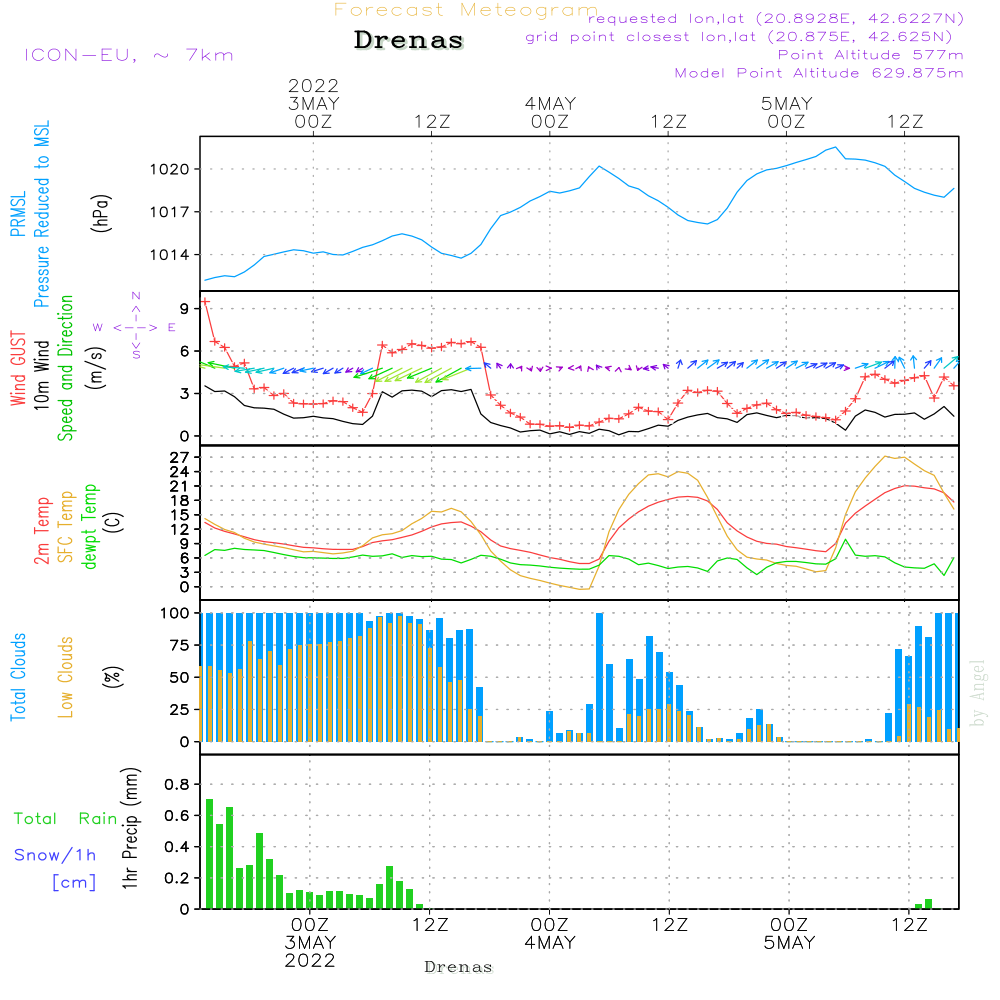This screenshot has height=1000, width=1000.
Task: Select the Forecast Meteogram heading
Action: tap(466, 10)
